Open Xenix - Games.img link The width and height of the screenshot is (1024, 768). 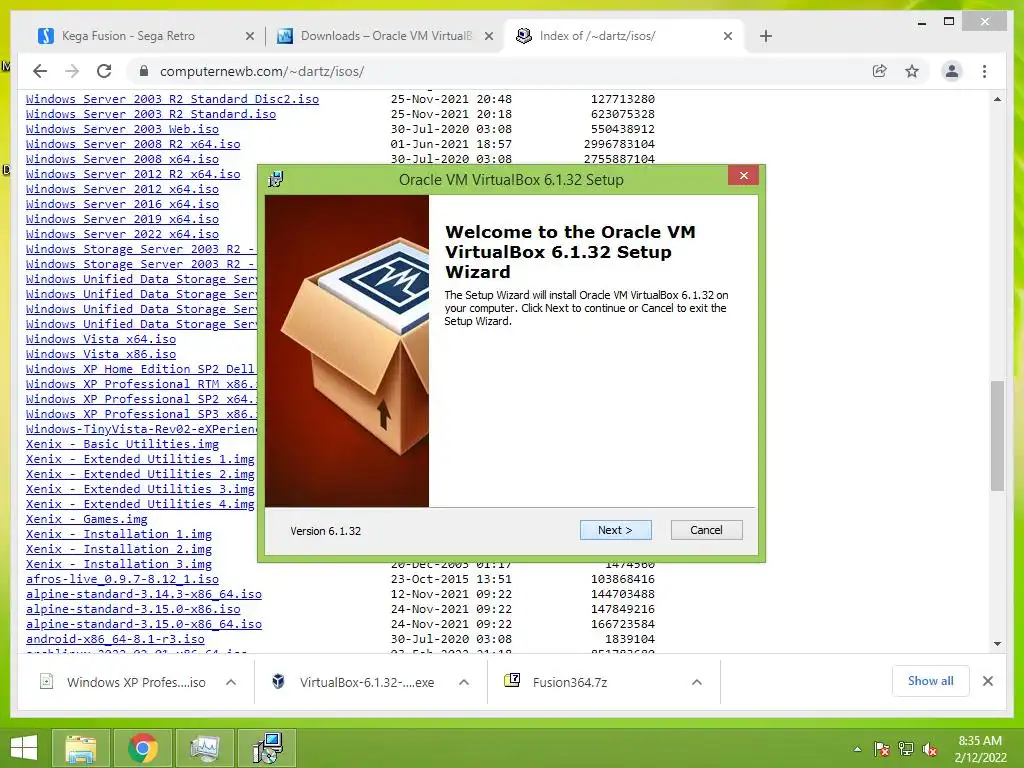86,520
